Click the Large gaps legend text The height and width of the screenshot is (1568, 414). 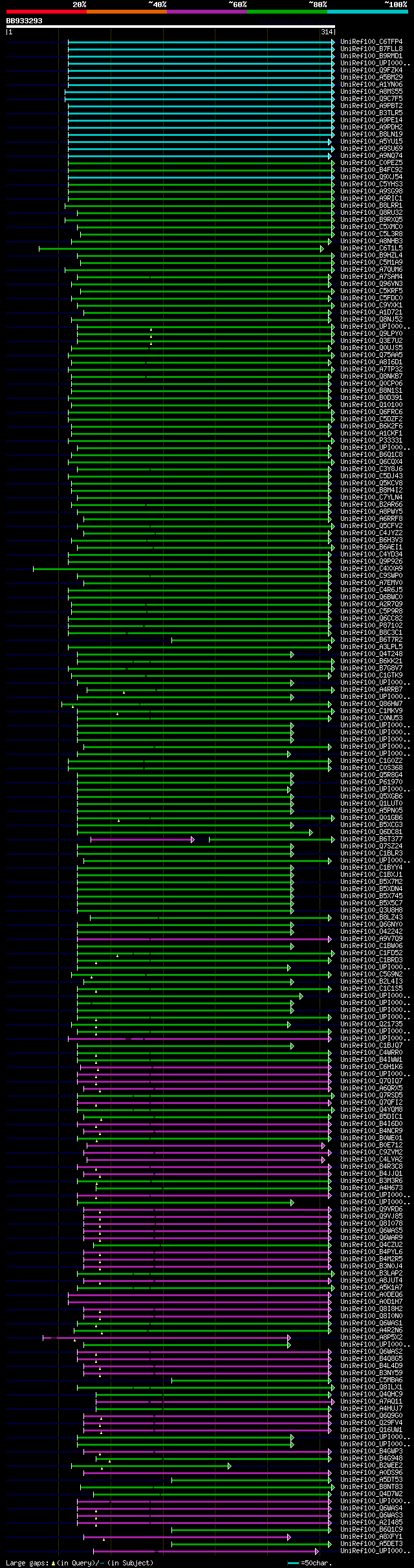point(80,1563)
